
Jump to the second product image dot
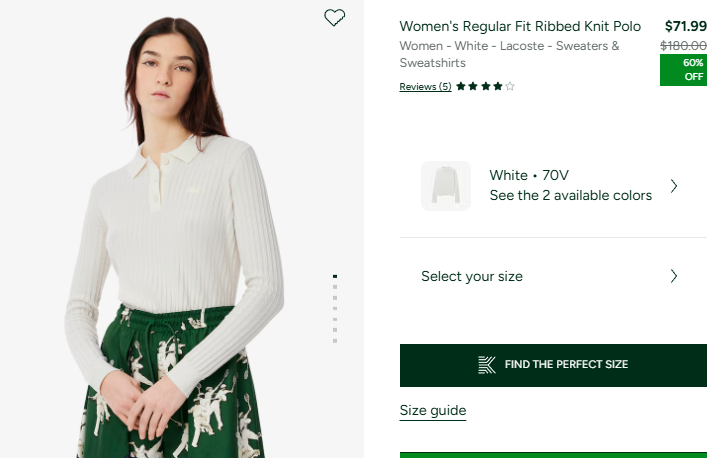335,287
